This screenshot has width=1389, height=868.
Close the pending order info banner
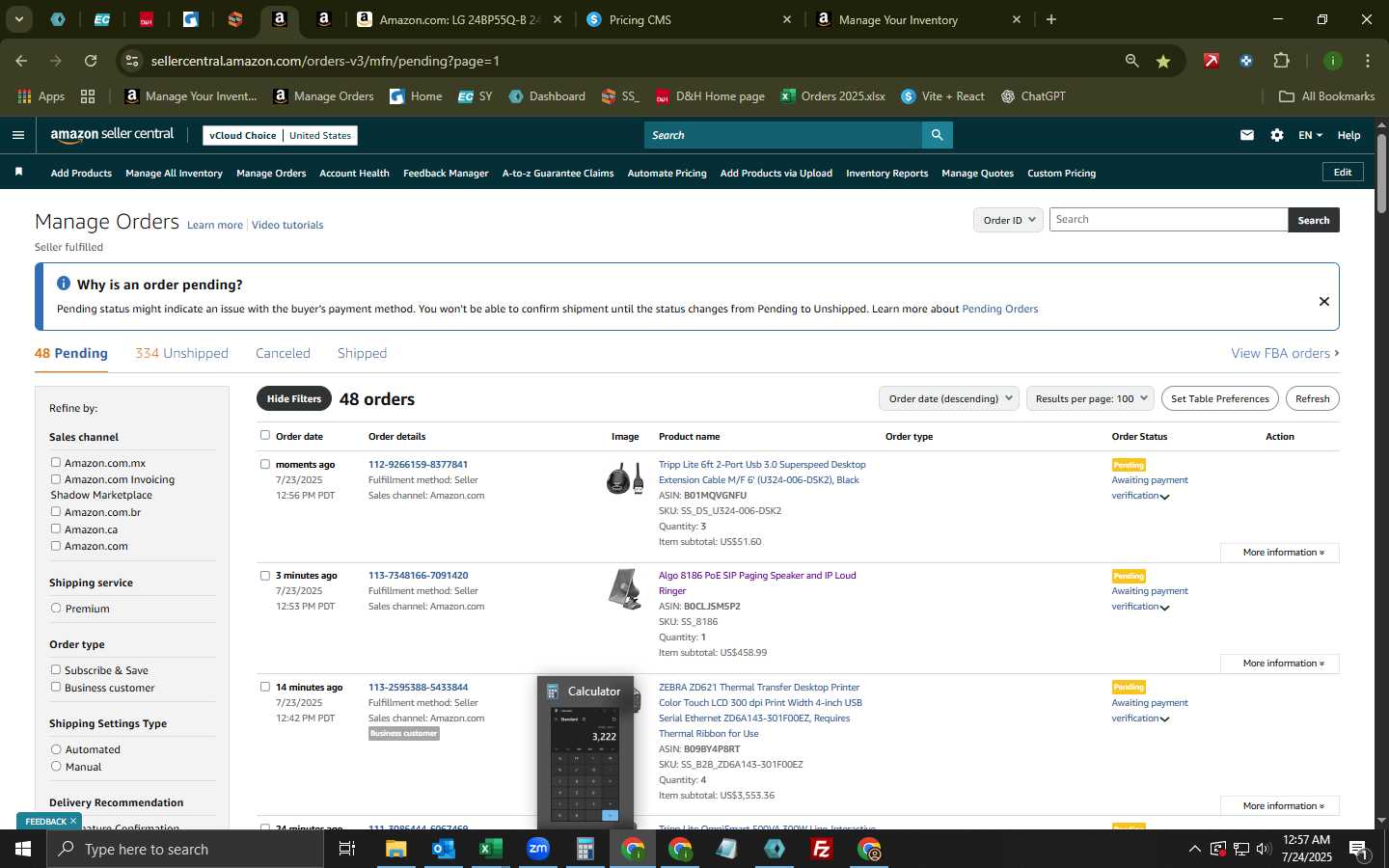coord(1324,301)
